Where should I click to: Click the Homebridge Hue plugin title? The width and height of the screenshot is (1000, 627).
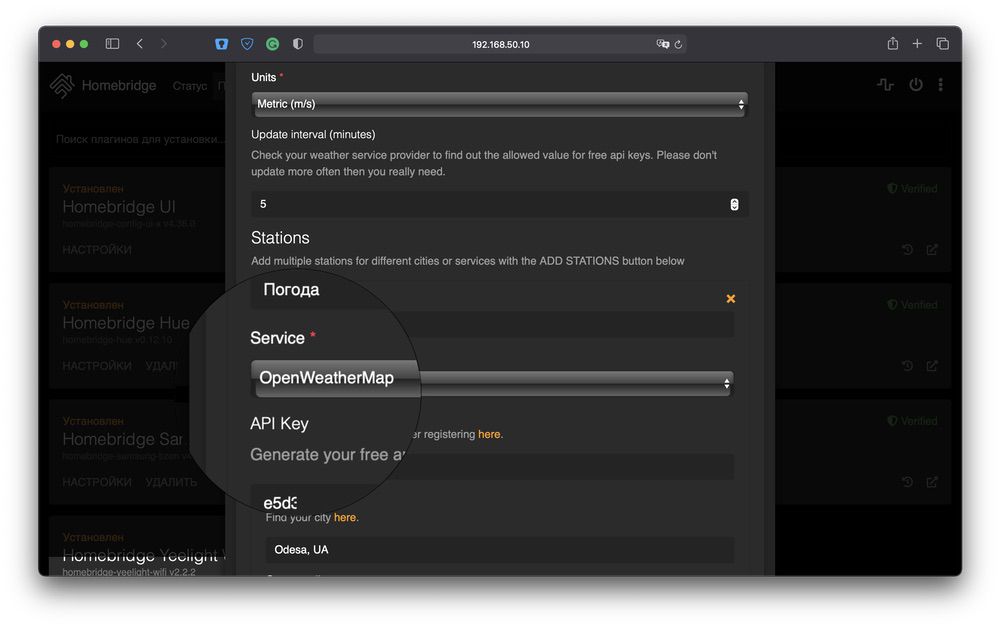(126, 323)
